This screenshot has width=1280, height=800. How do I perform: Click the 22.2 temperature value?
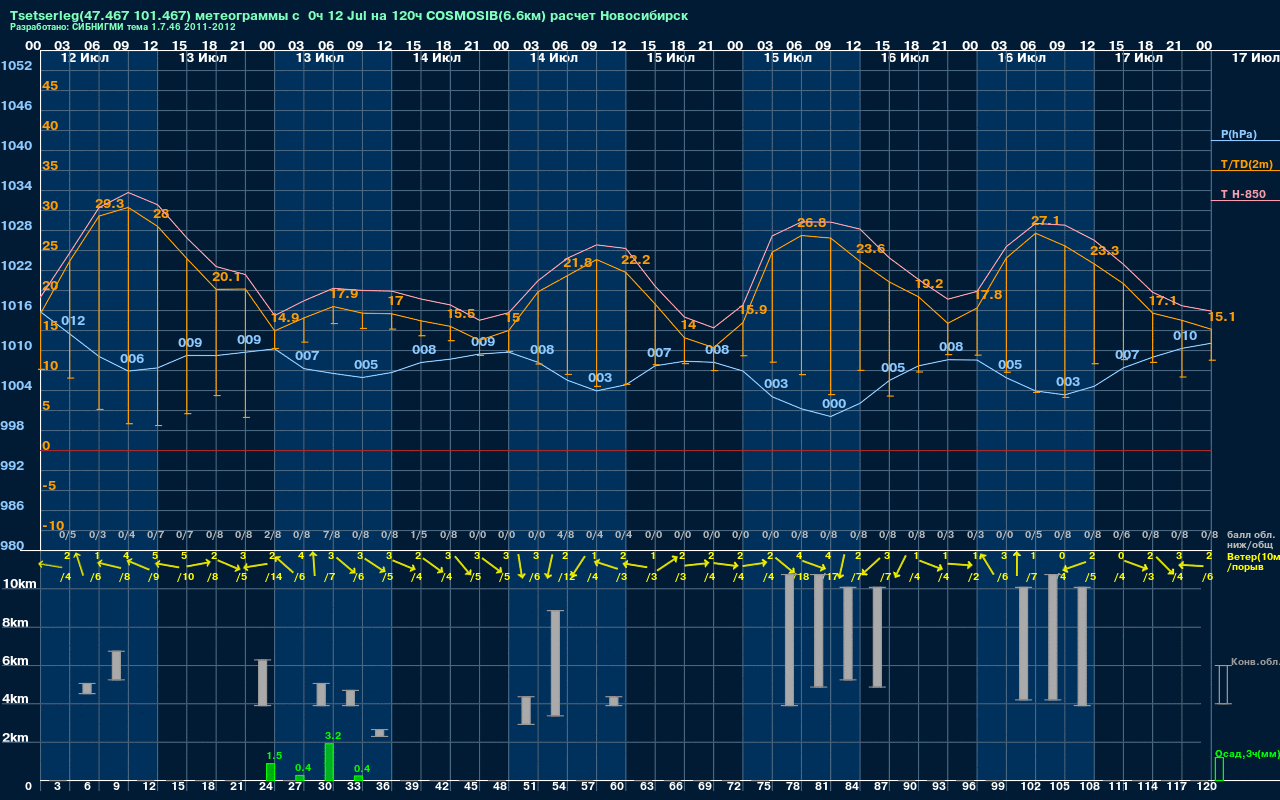[x=636, y=260]
